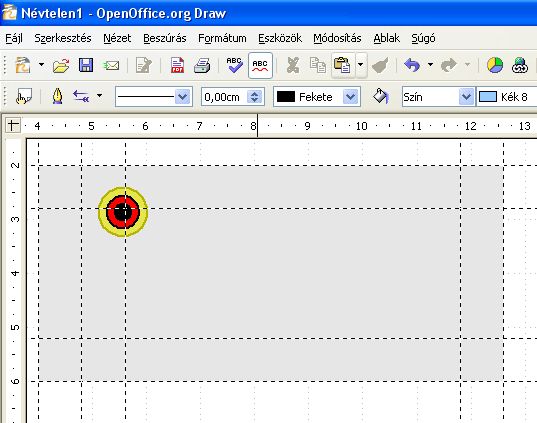Click the Edit Points hand icon

(24, 97)
